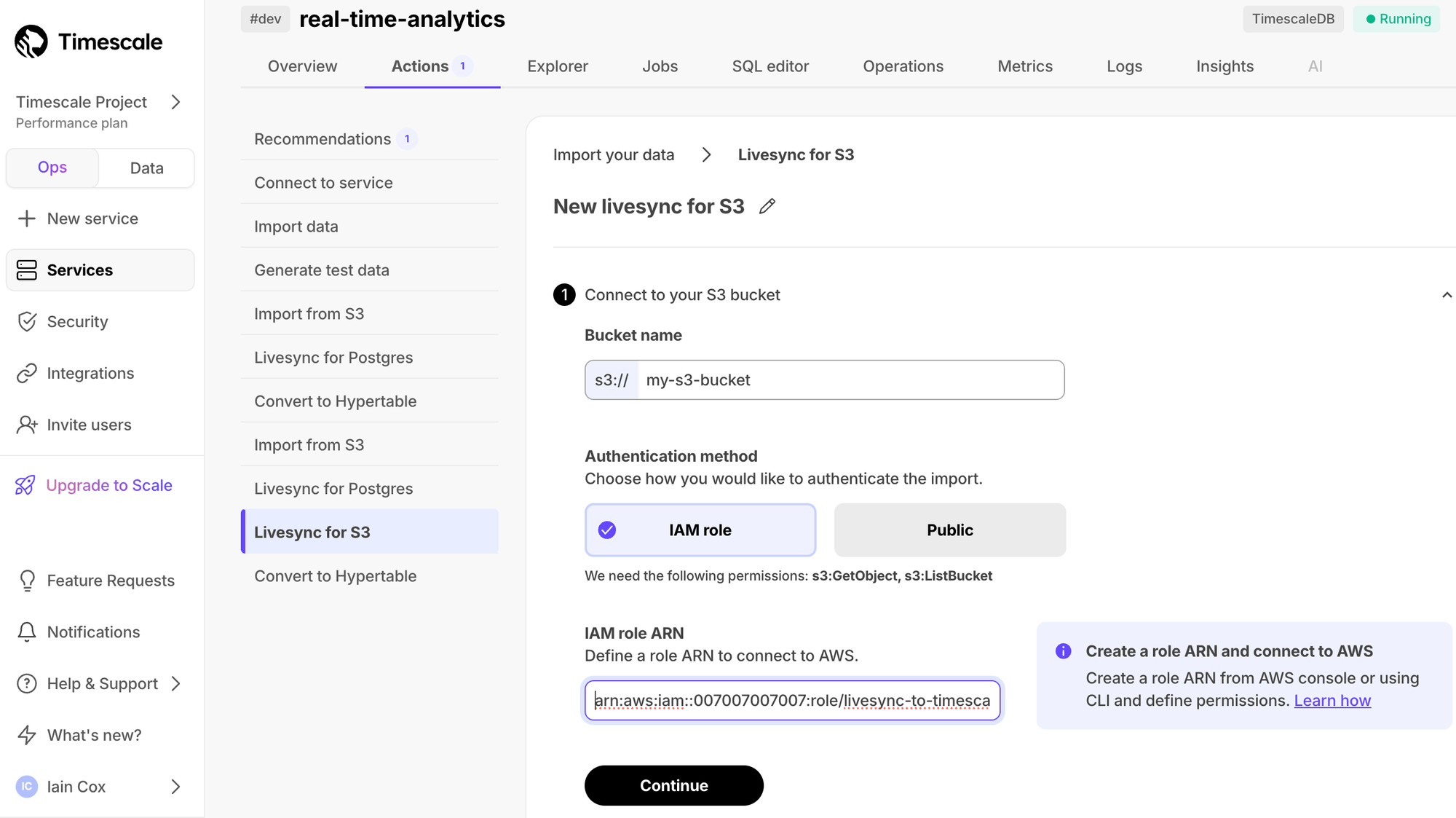Click the Feature Requests lightbulb icon
This screenshot has width=1456, height=818.
coord(27,581)
